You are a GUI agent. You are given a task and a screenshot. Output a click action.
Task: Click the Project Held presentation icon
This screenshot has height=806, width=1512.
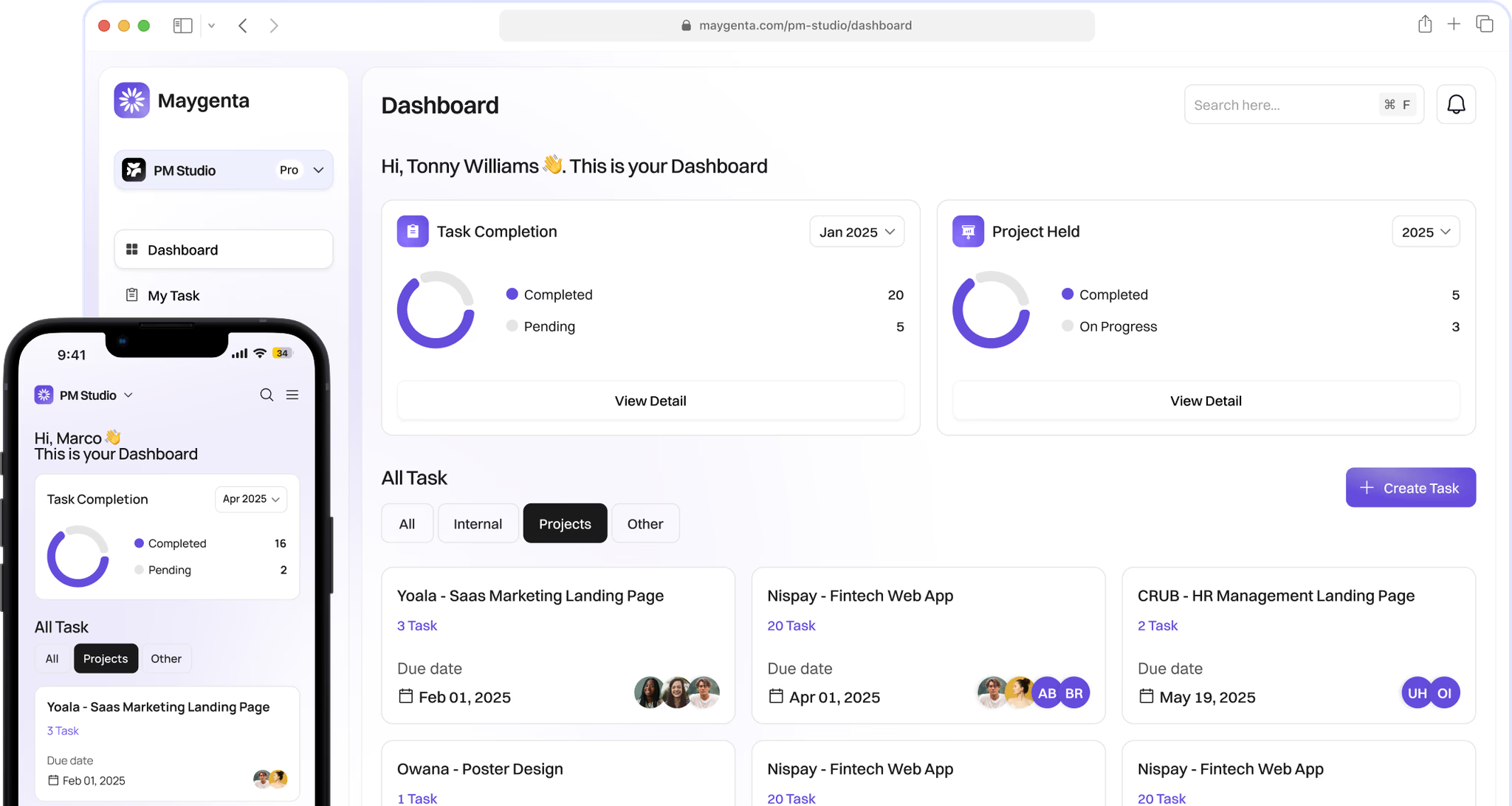tap(968, 231)
